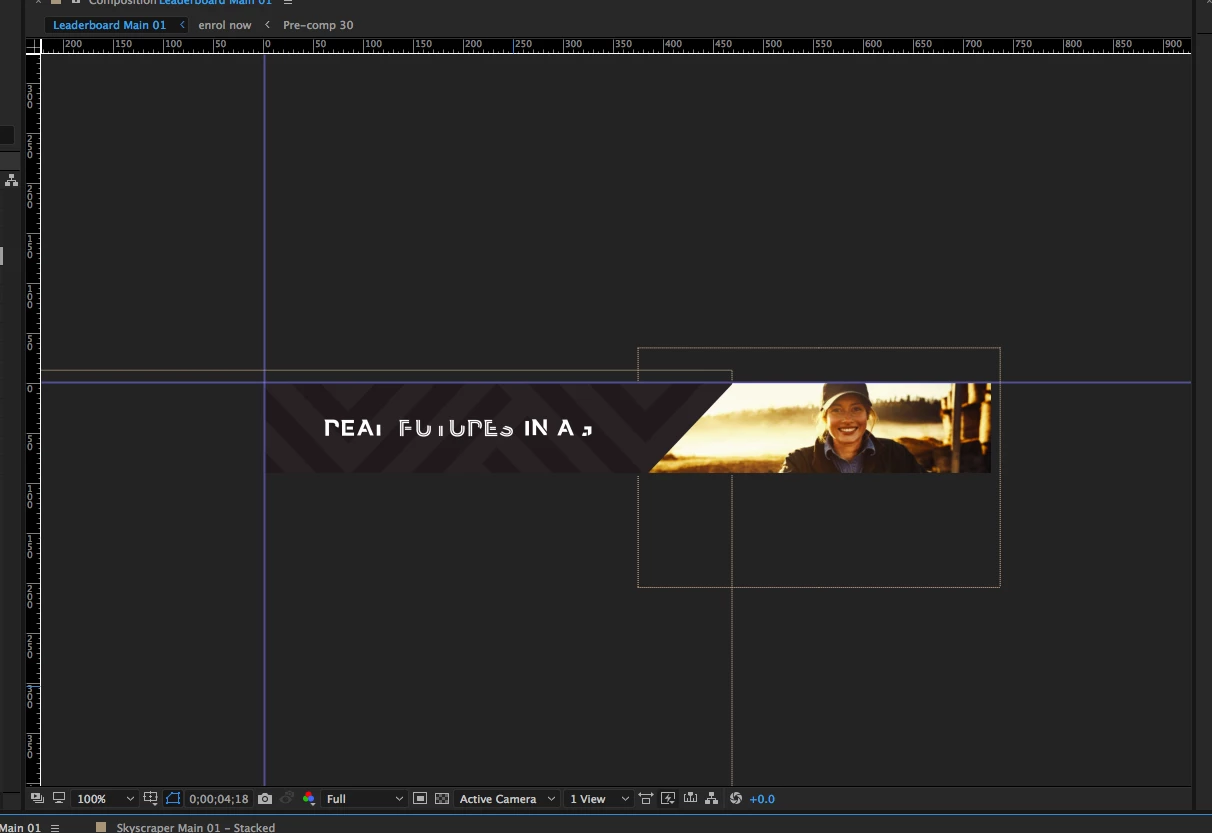Select the Skyscraper Main 01 - Stacked tab
The width and height of the screenshot is (1212, 833).
click(195, 828)
